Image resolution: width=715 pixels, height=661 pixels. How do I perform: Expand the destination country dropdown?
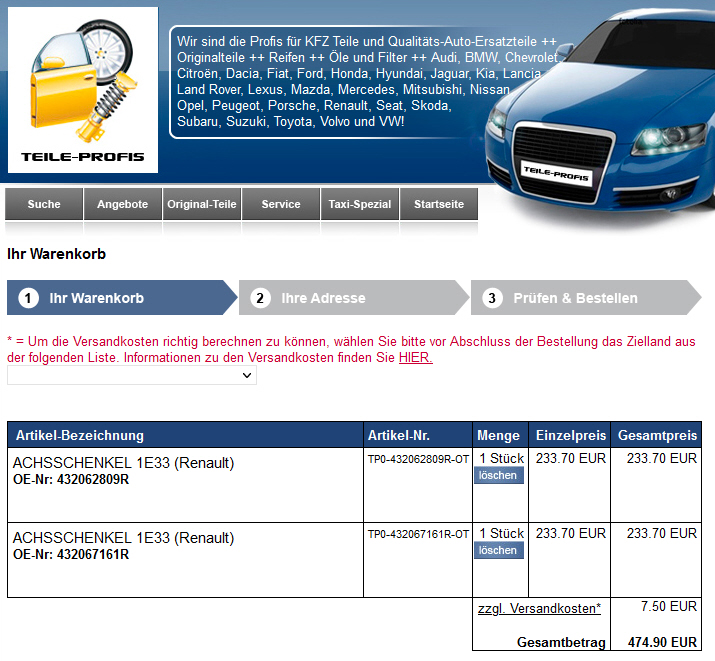132,375
